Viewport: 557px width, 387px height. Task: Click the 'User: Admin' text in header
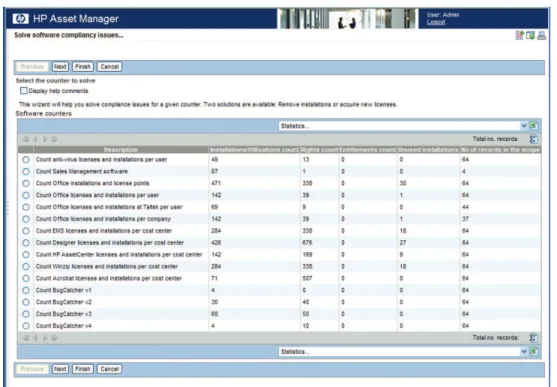pos(443,15)
